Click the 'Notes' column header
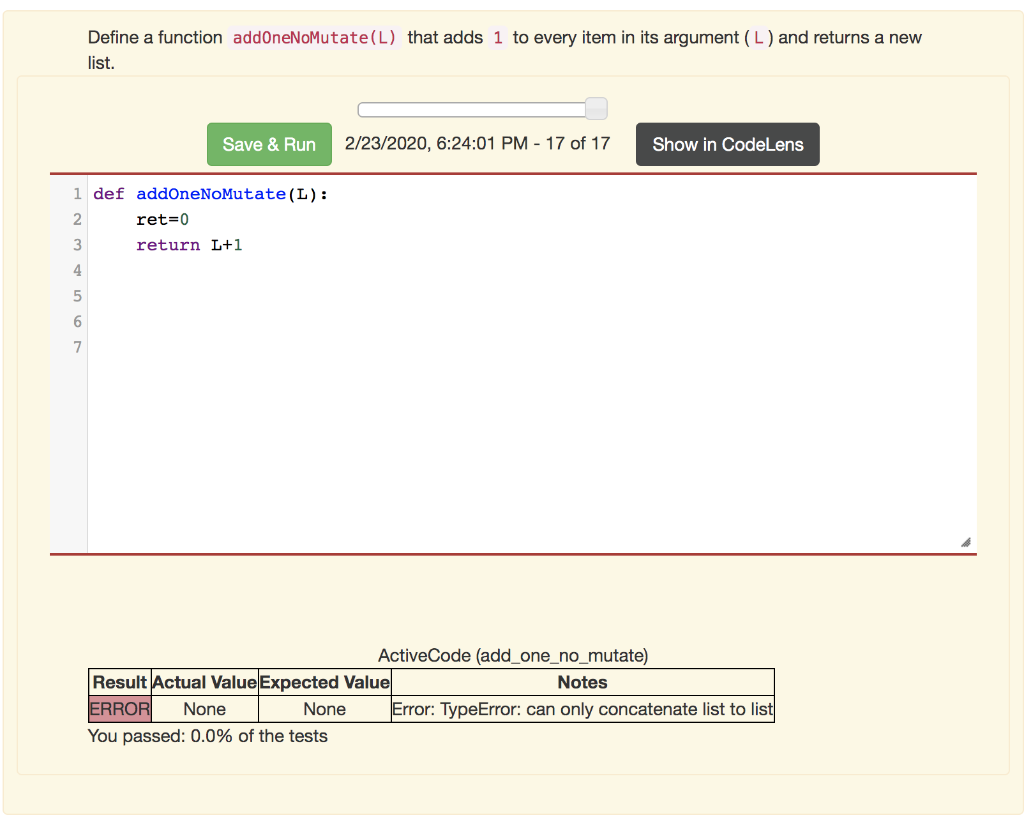 click(x=583, y=682)
